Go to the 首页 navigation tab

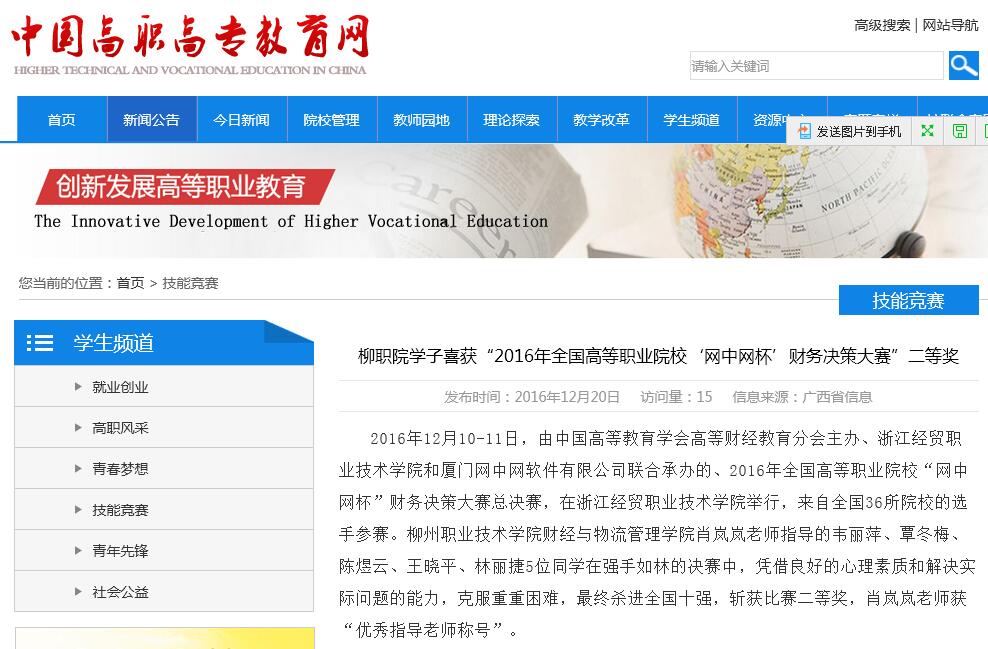coord(62,120)
